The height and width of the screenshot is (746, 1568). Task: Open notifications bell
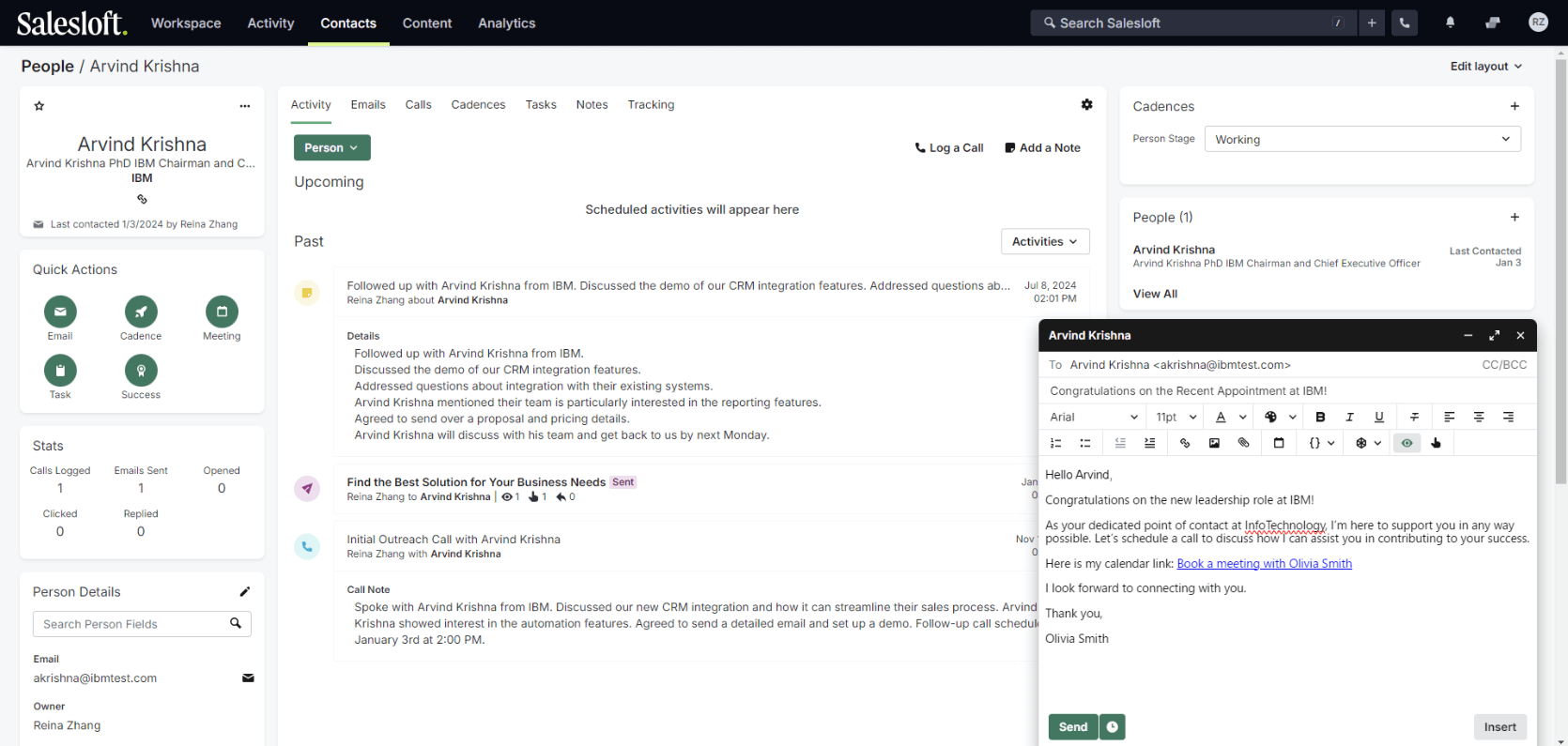[x=1450, y=23]
